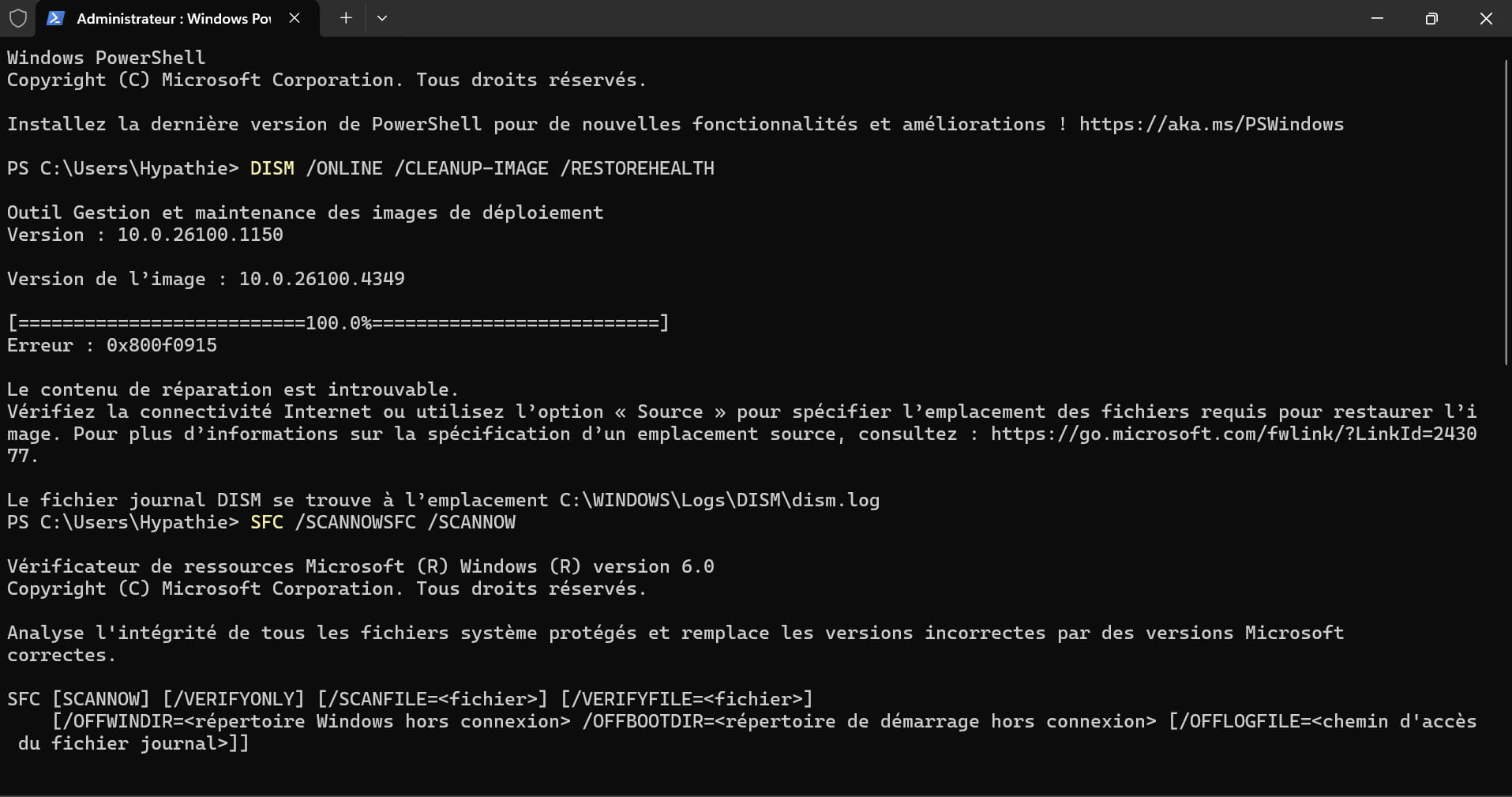Click the image version 10.0.26100.4349
The height and width of the screenshot is (797, 1512).
321,279
